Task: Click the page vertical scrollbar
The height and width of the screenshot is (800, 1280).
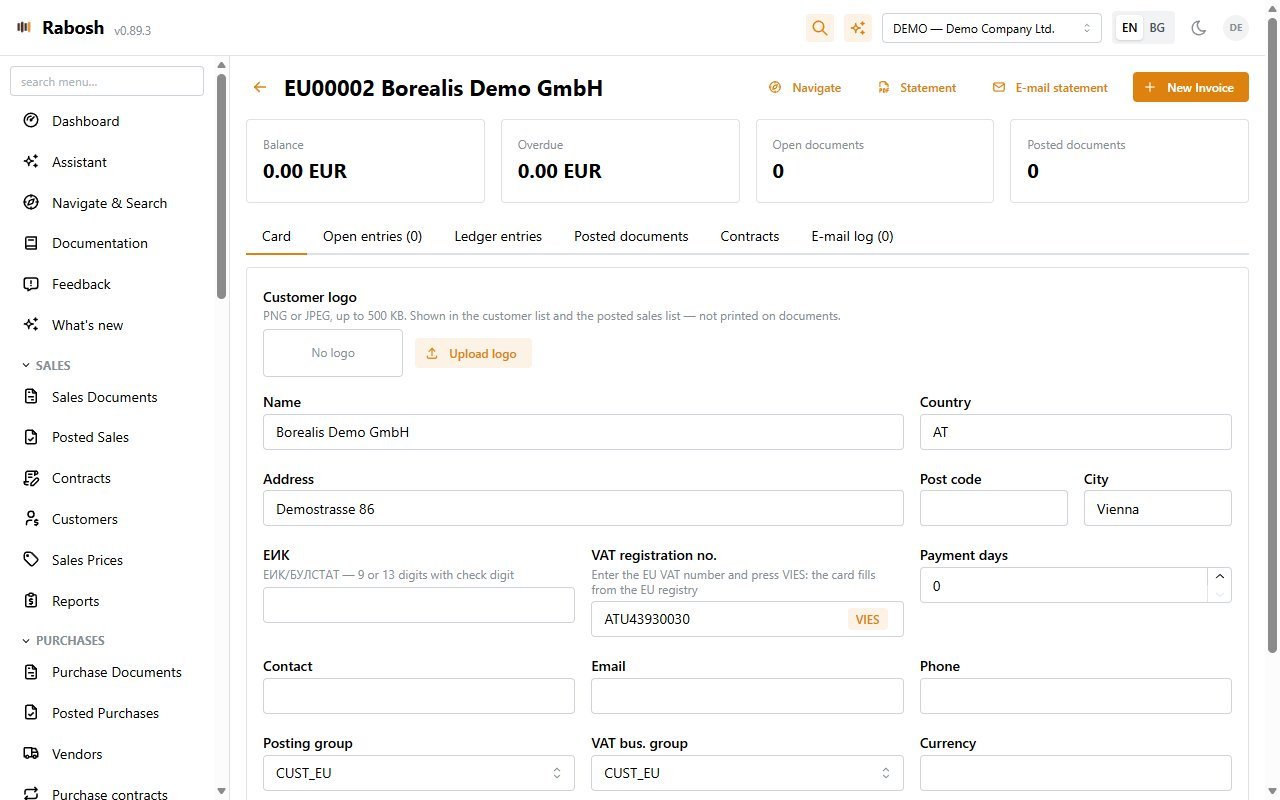Action: [x=1272, y=335]
